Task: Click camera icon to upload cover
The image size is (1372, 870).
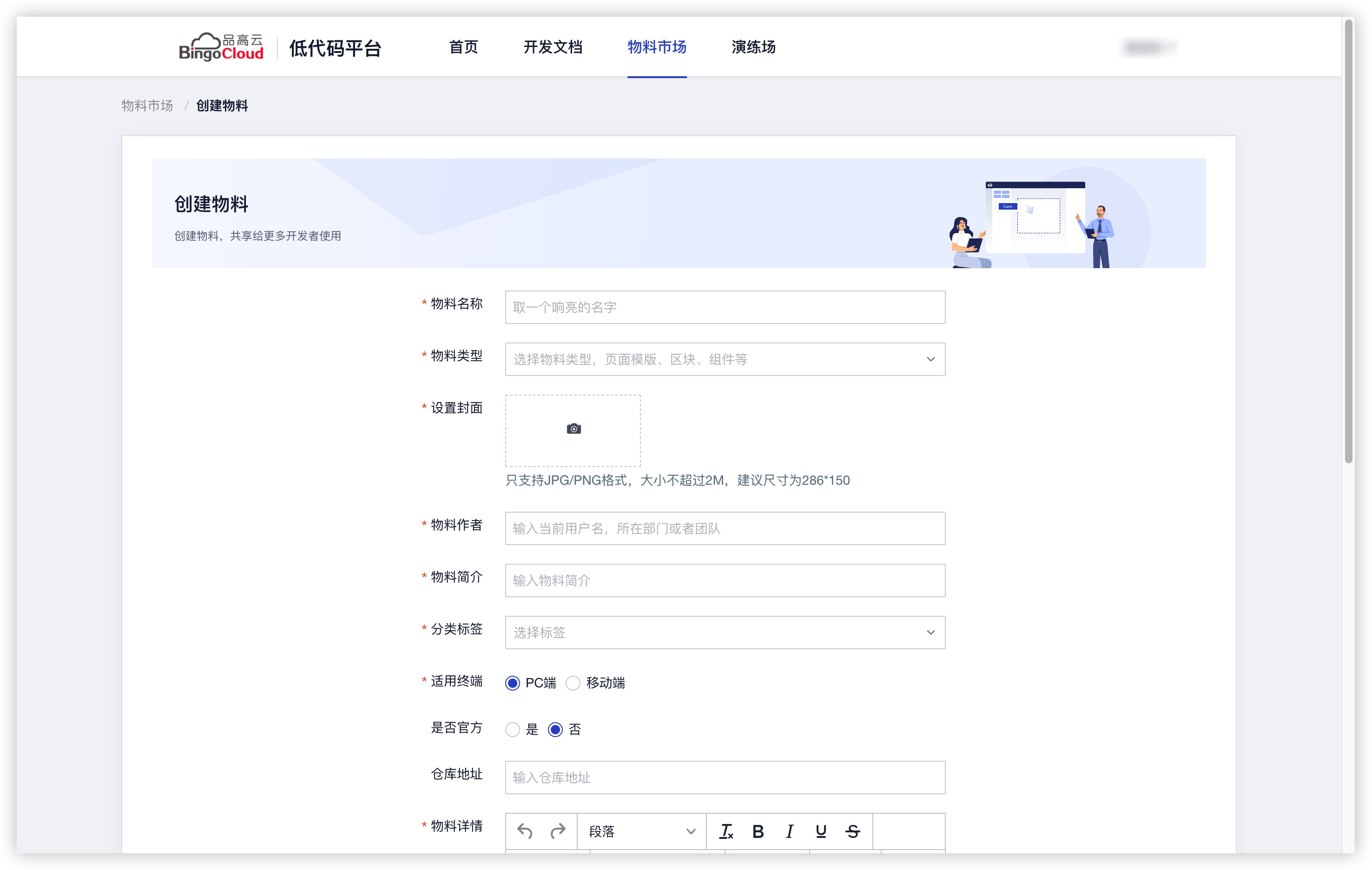Action: click(573, 429)
